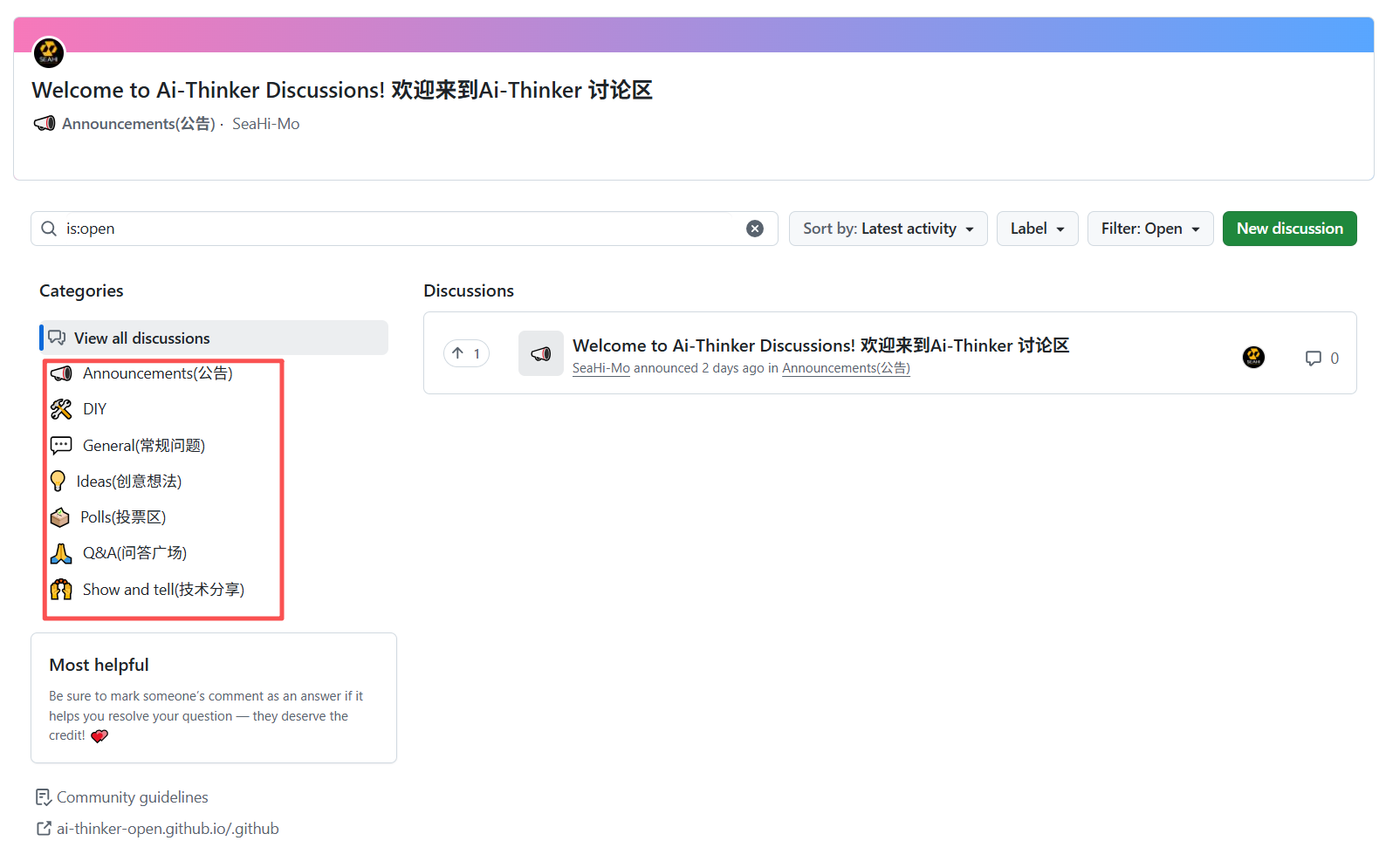Open Announcements(公告) link in discussion row metadata
This screenshot has height=868, width=1379.
(846, 368)
